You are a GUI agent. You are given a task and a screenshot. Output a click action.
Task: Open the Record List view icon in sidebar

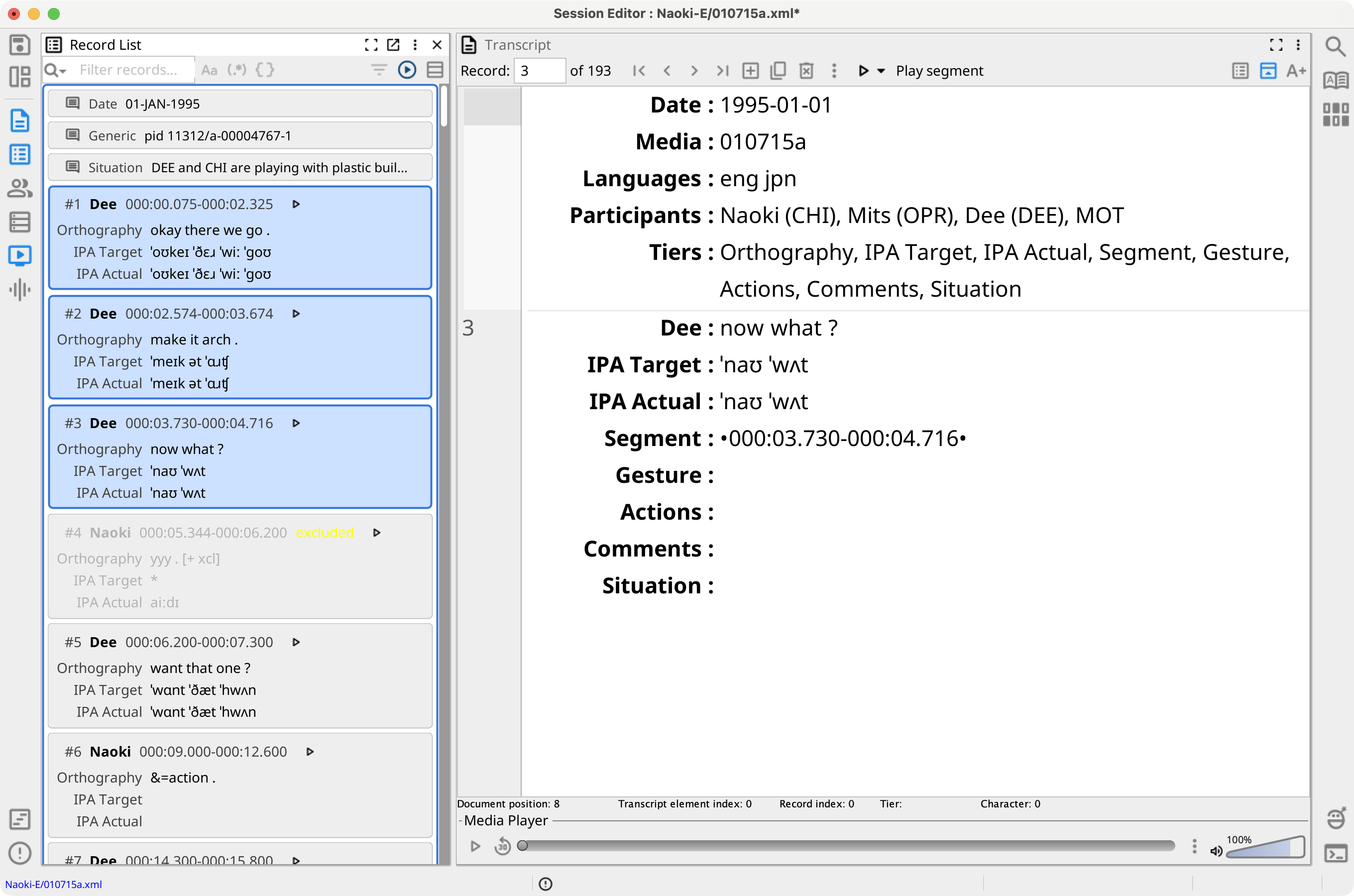click(x=19, y=154)
